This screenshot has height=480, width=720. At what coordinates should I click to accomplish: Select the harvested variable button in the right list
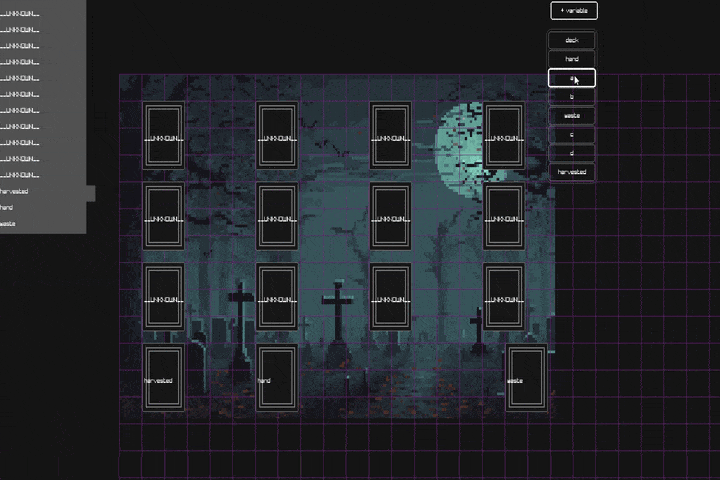[x=572, y=172]
